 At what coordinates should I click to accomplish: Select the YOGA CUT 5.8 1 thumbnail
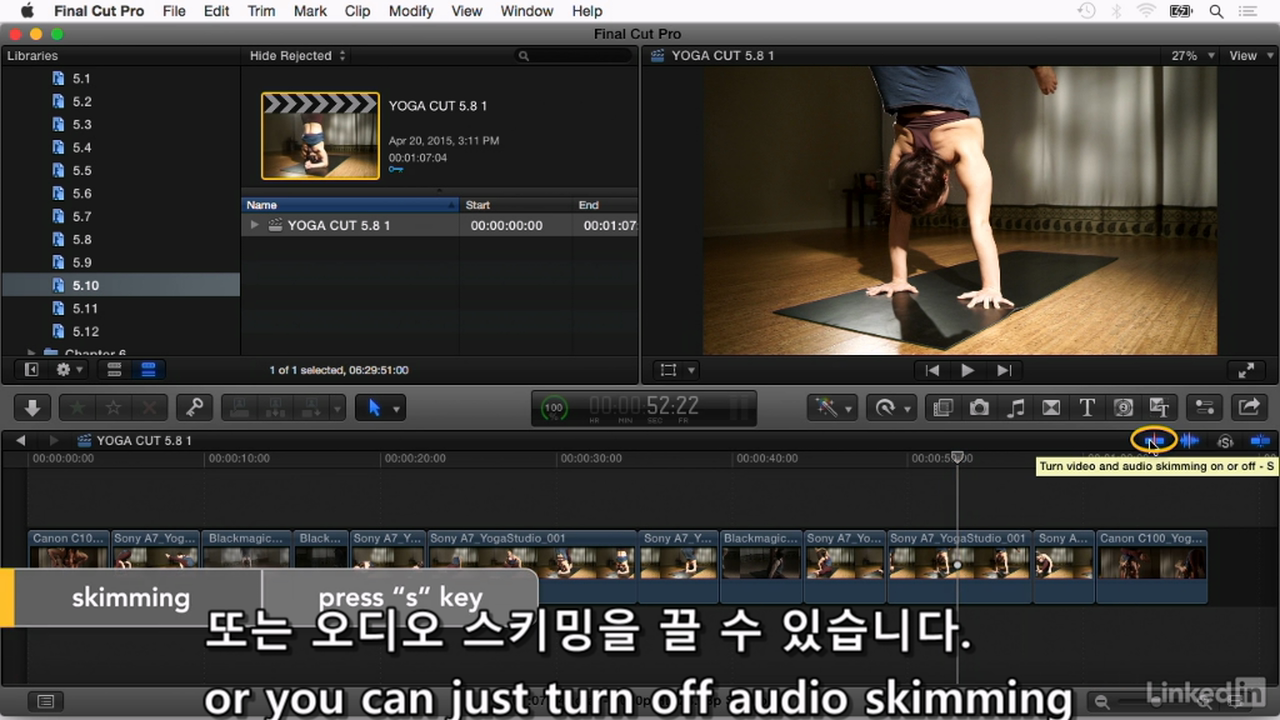coord(320,136)
